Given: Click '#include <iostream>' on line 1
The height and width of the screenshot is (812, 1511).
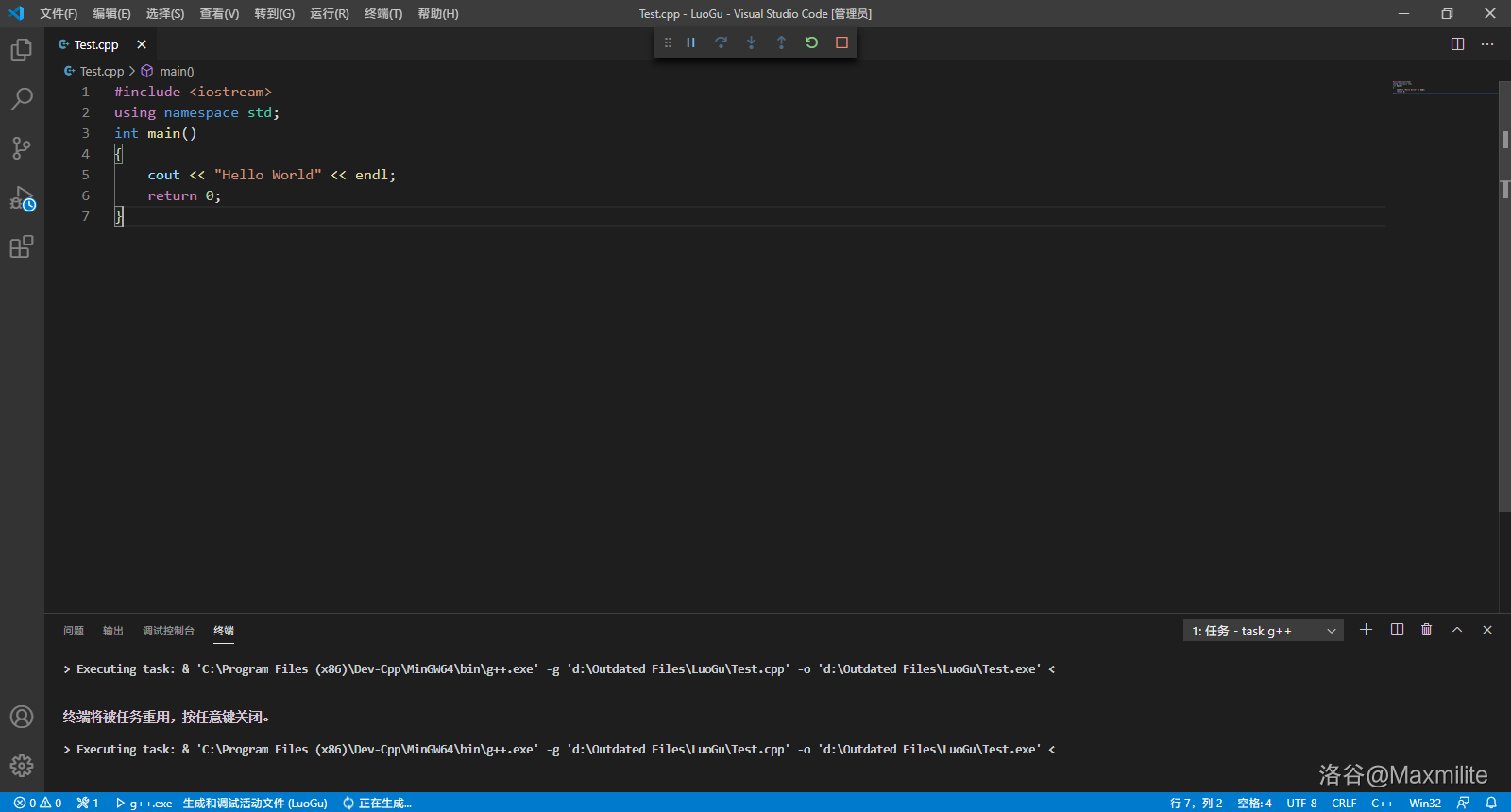Looking at the screenshot, I should click(x=193, y=92).
